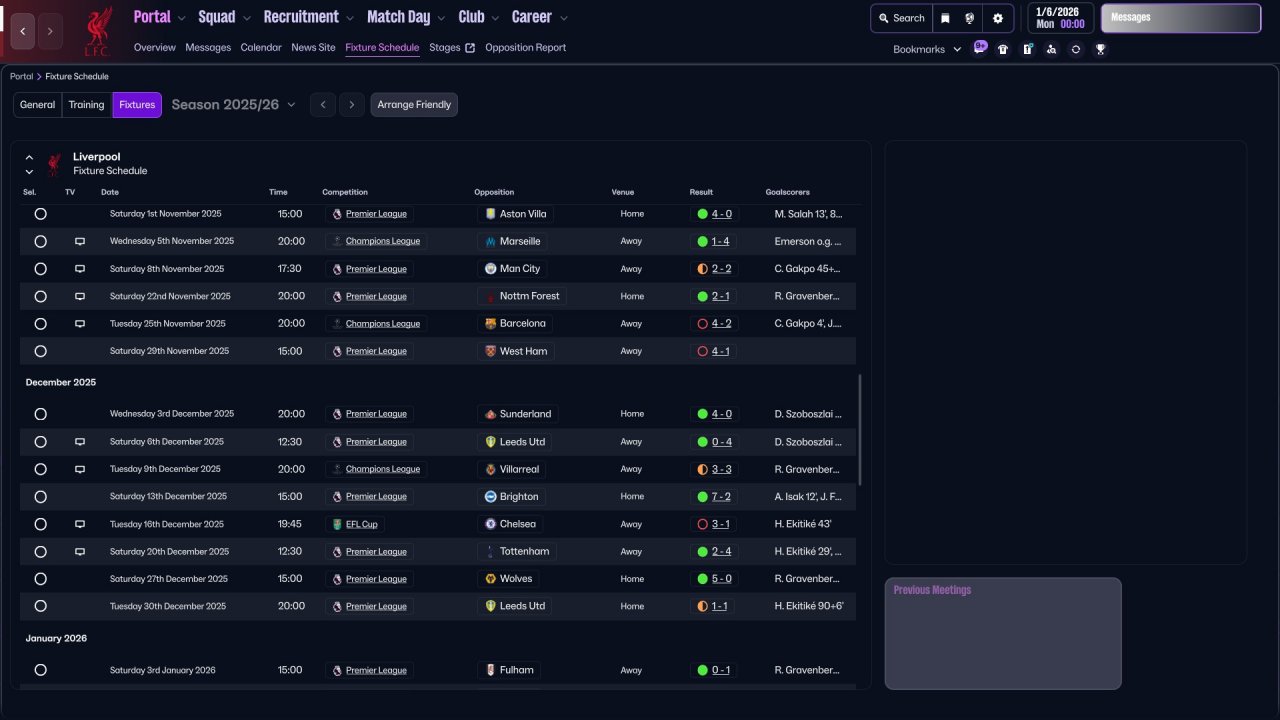Click the Liverpool LFC crest logo
The image size is (1280, 720).
pos(97,31)
